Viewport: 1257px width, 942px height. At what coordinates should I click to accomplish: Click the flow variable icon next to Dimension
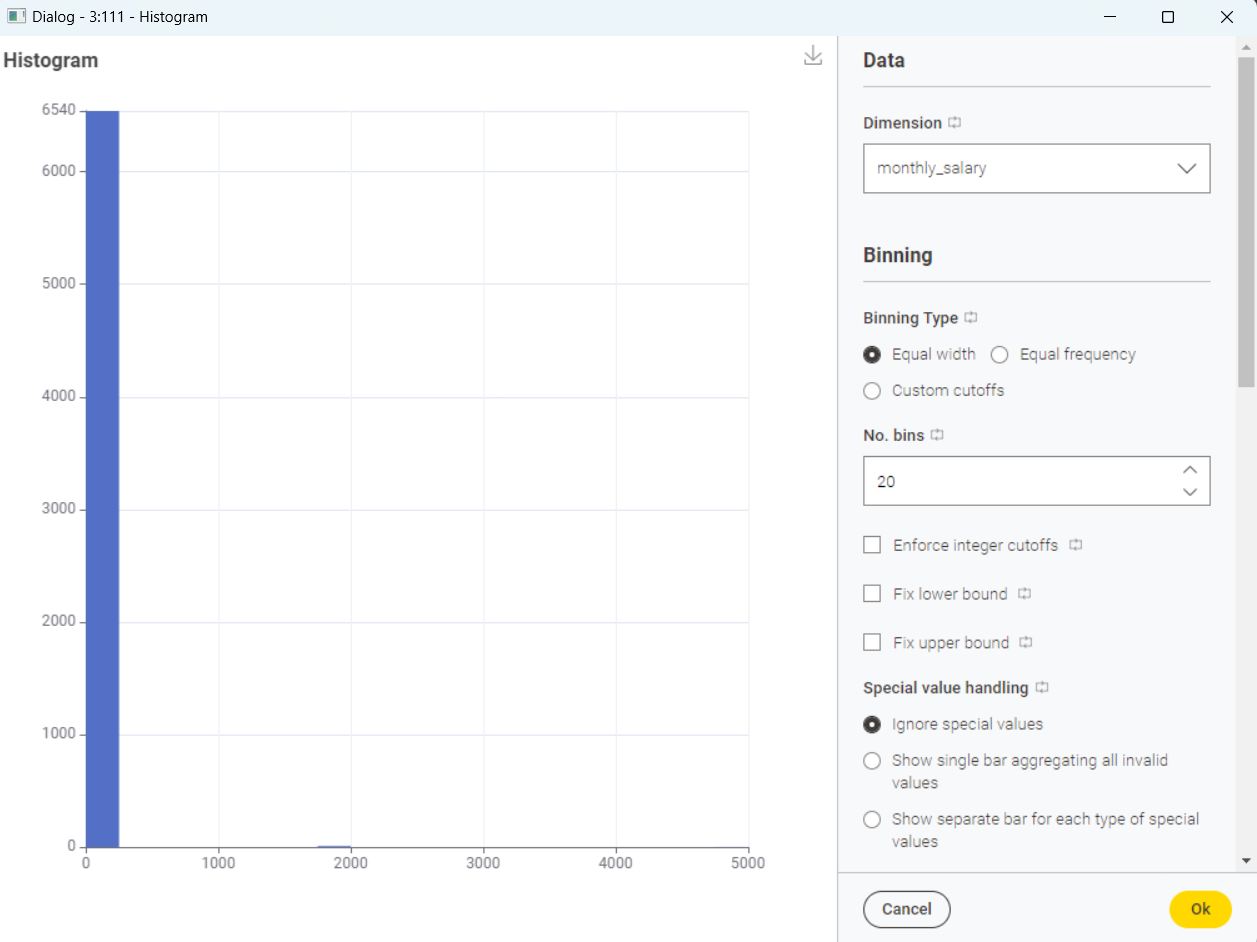pyautogui.click(x=953, y=122)
